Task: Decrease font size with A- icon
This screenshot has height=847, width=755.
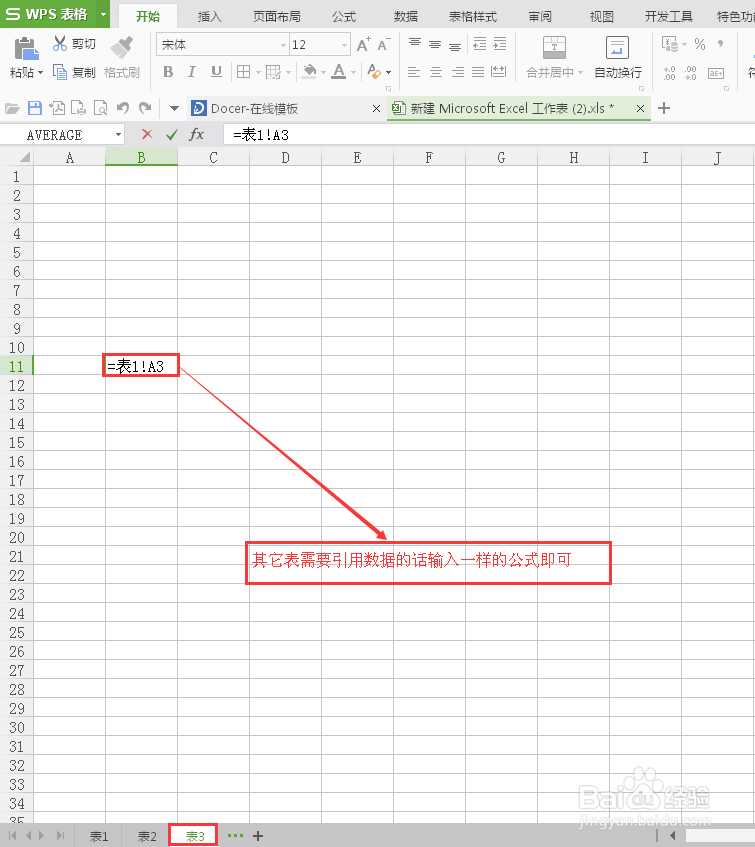Action: click(x=383, y=44)
